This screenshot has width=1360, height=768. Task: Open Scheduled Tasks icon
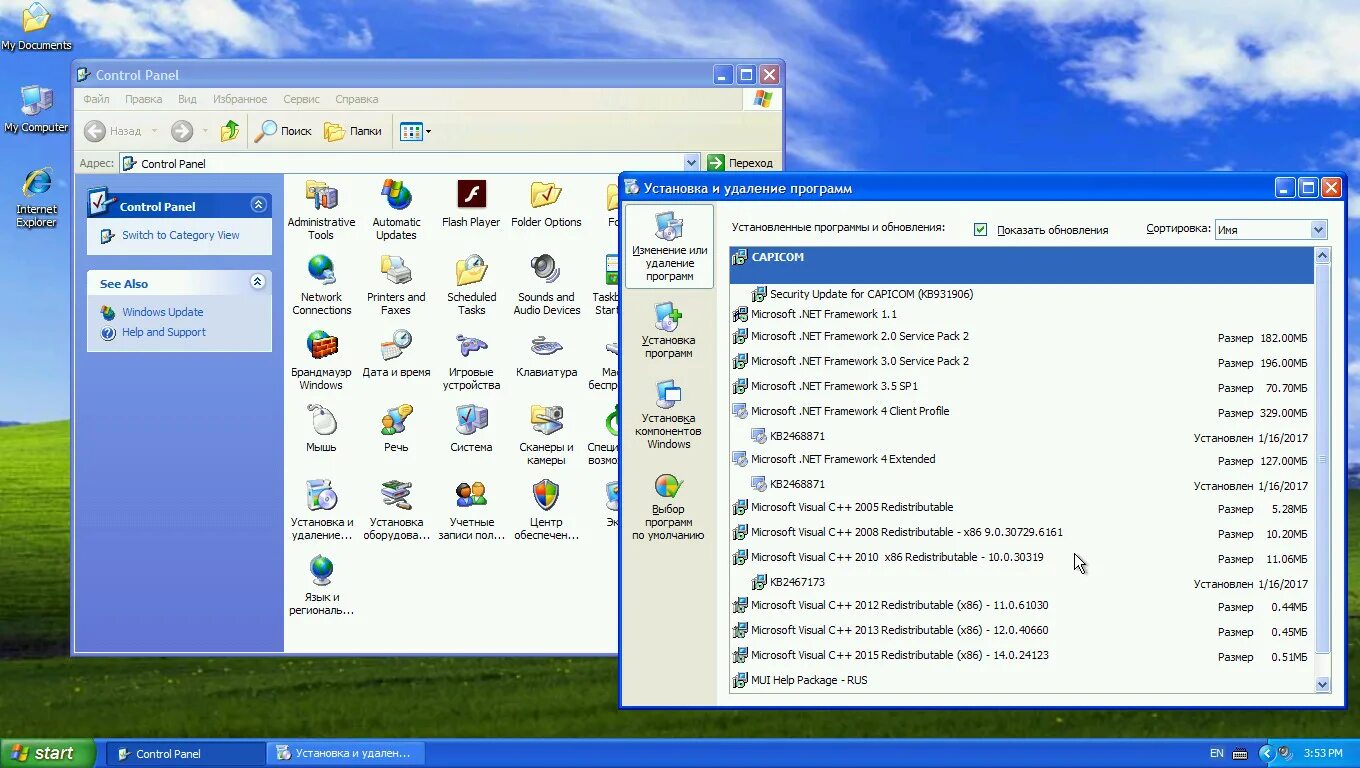(471, 285)
